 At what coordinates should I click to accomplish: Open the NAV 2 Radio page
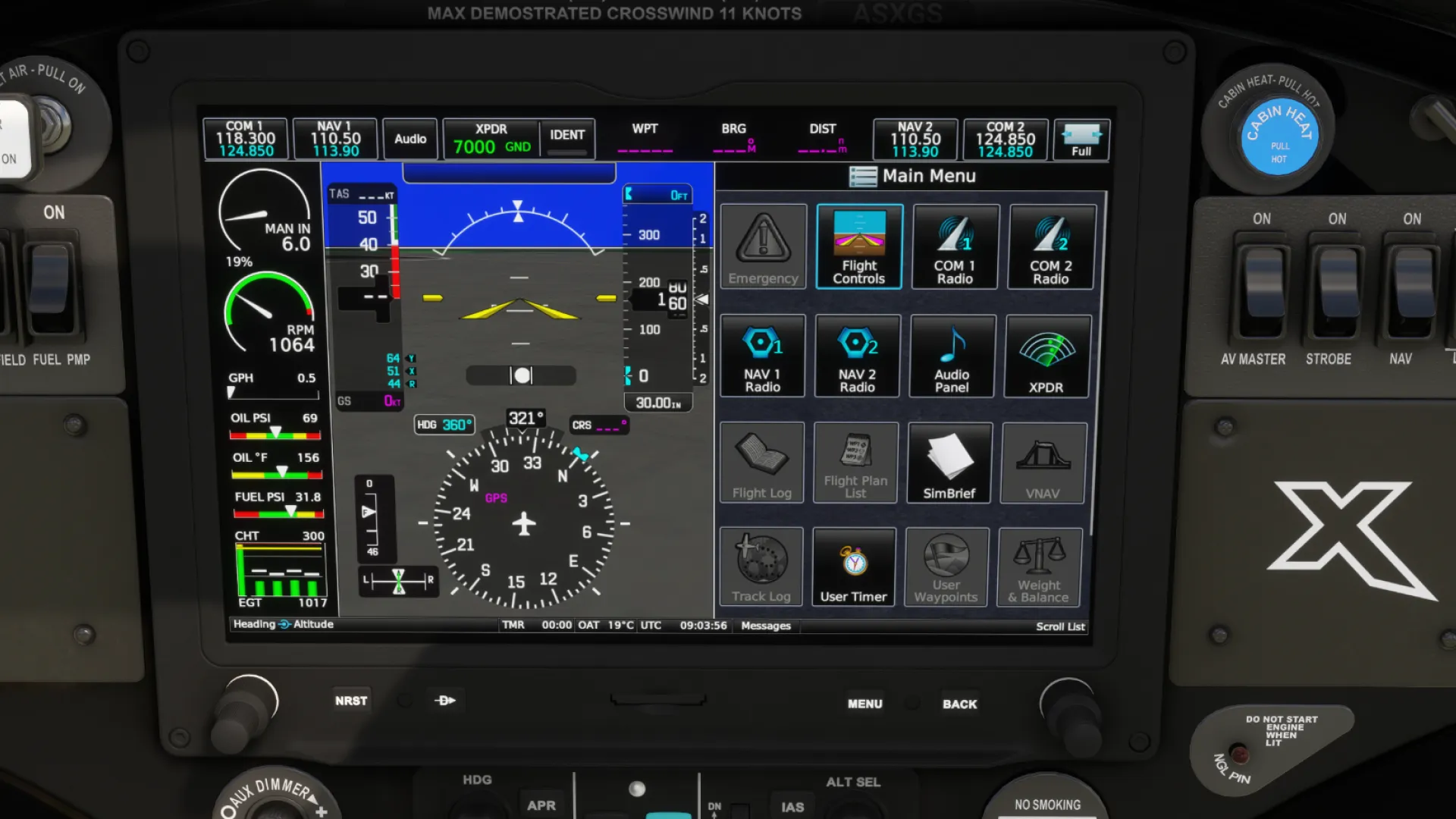click(856, 356)
